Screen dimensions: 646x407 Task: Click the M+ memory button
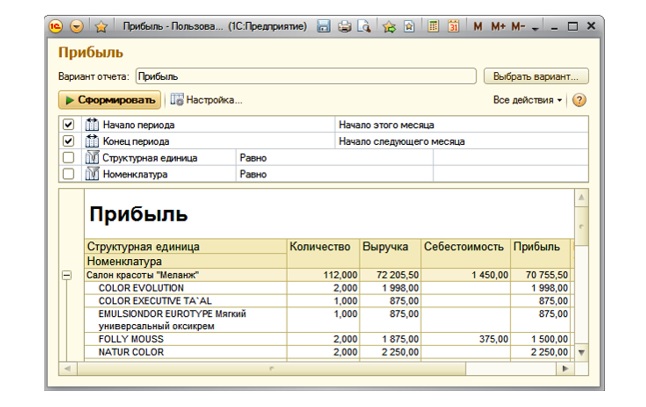[x=498, y=27]
